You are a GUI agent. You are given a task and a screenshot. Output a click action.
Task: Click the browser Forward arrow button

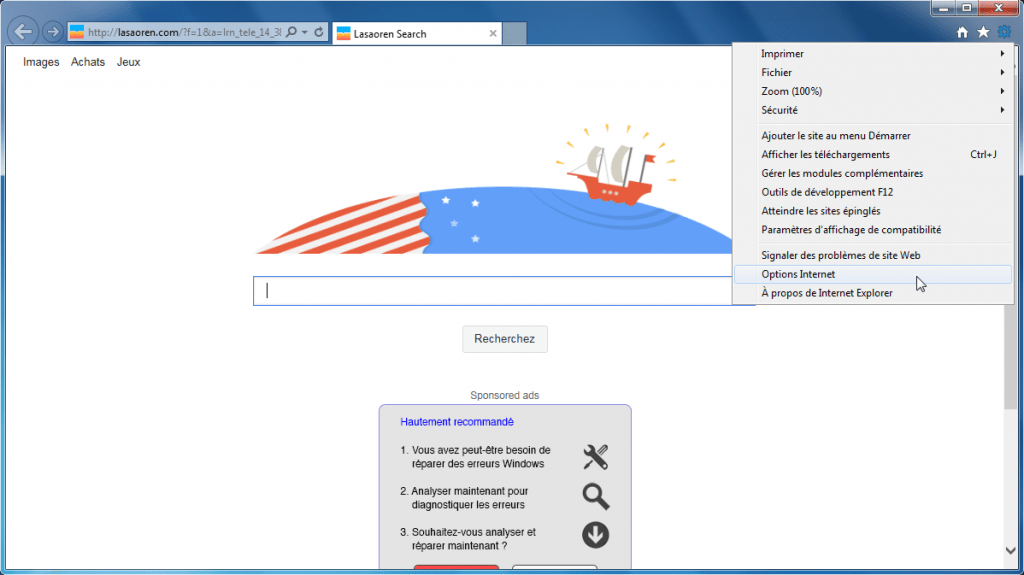pos(52,31)
